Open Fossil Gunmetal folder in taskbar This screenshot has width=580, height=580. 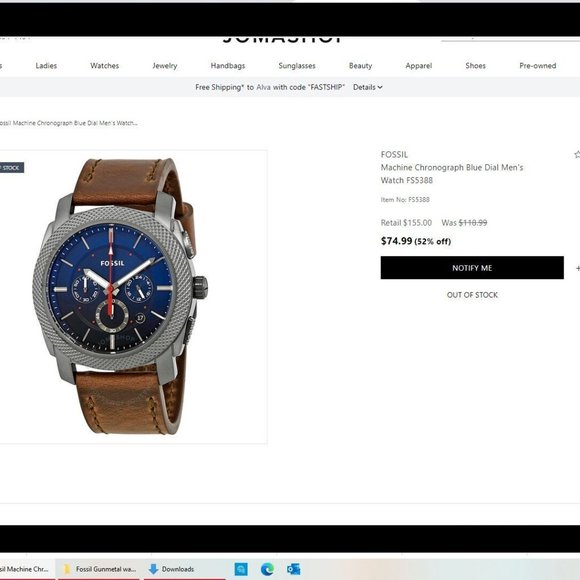coord(99,569)
